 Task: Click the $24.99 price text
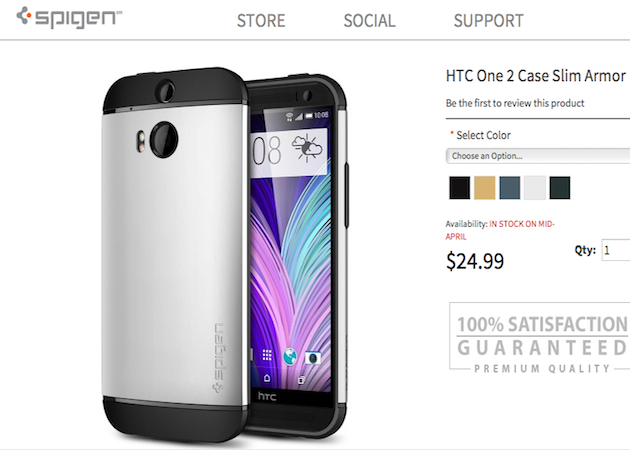[475, 261]
